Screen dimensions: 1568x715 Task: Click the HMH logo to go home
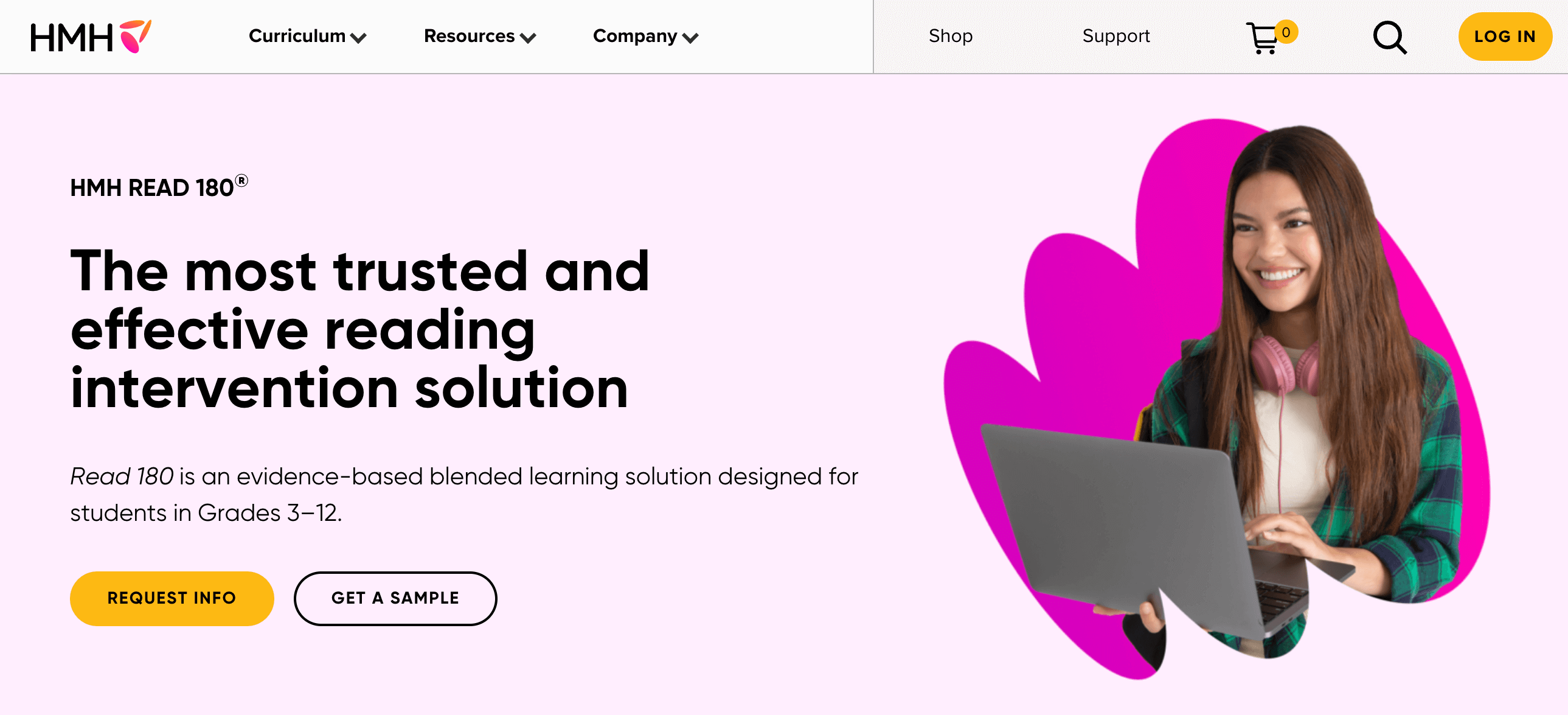[x=90, y=37]
